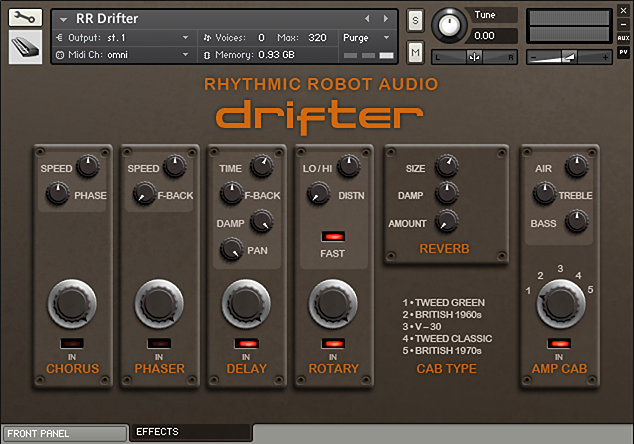The width and height of the screenshot is (634, 444).
Task: Minimize the instrument header view
Action: [623, 24]
